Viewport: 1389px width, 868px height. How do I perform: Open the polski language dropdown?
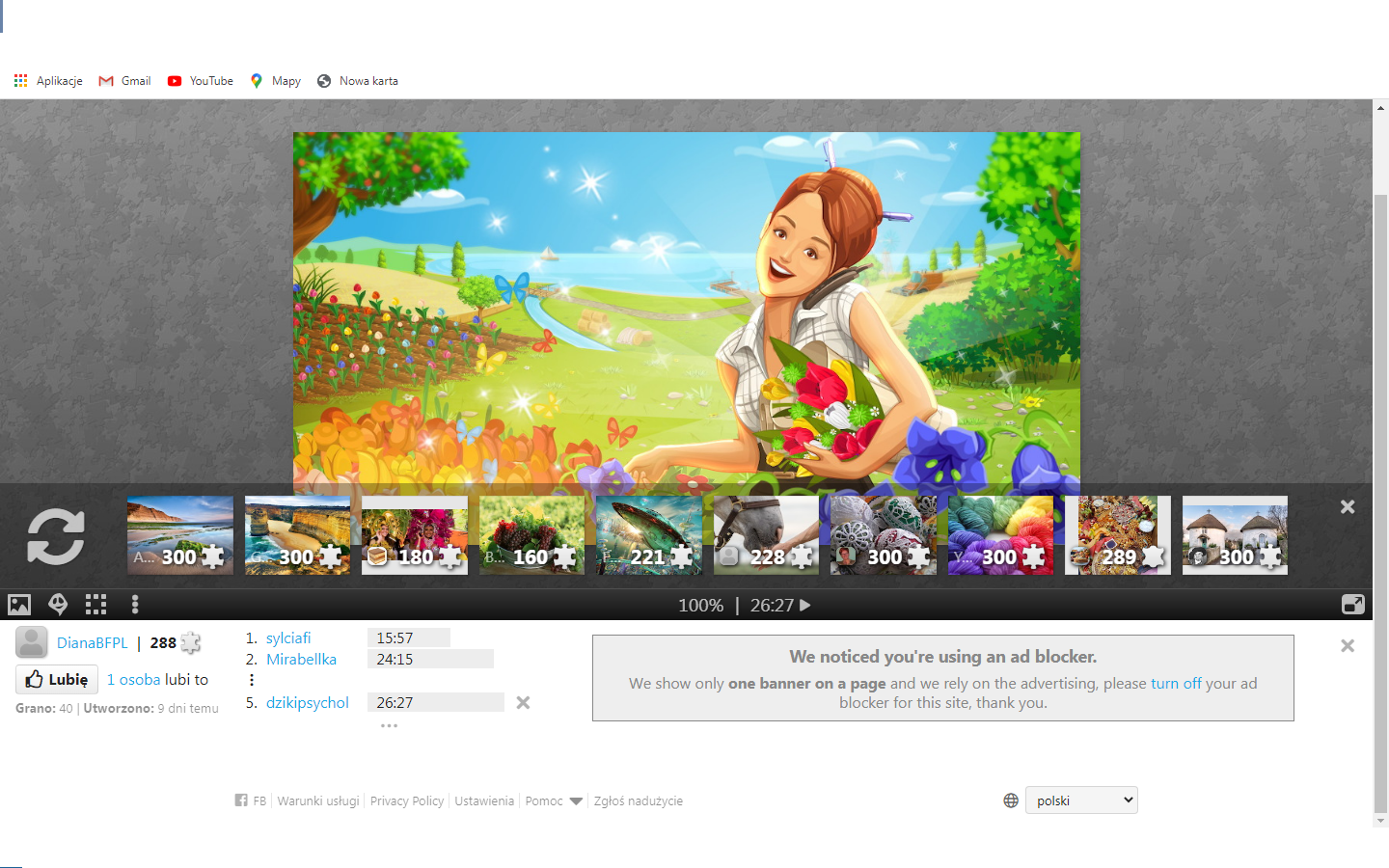(x=1081, y=800)
